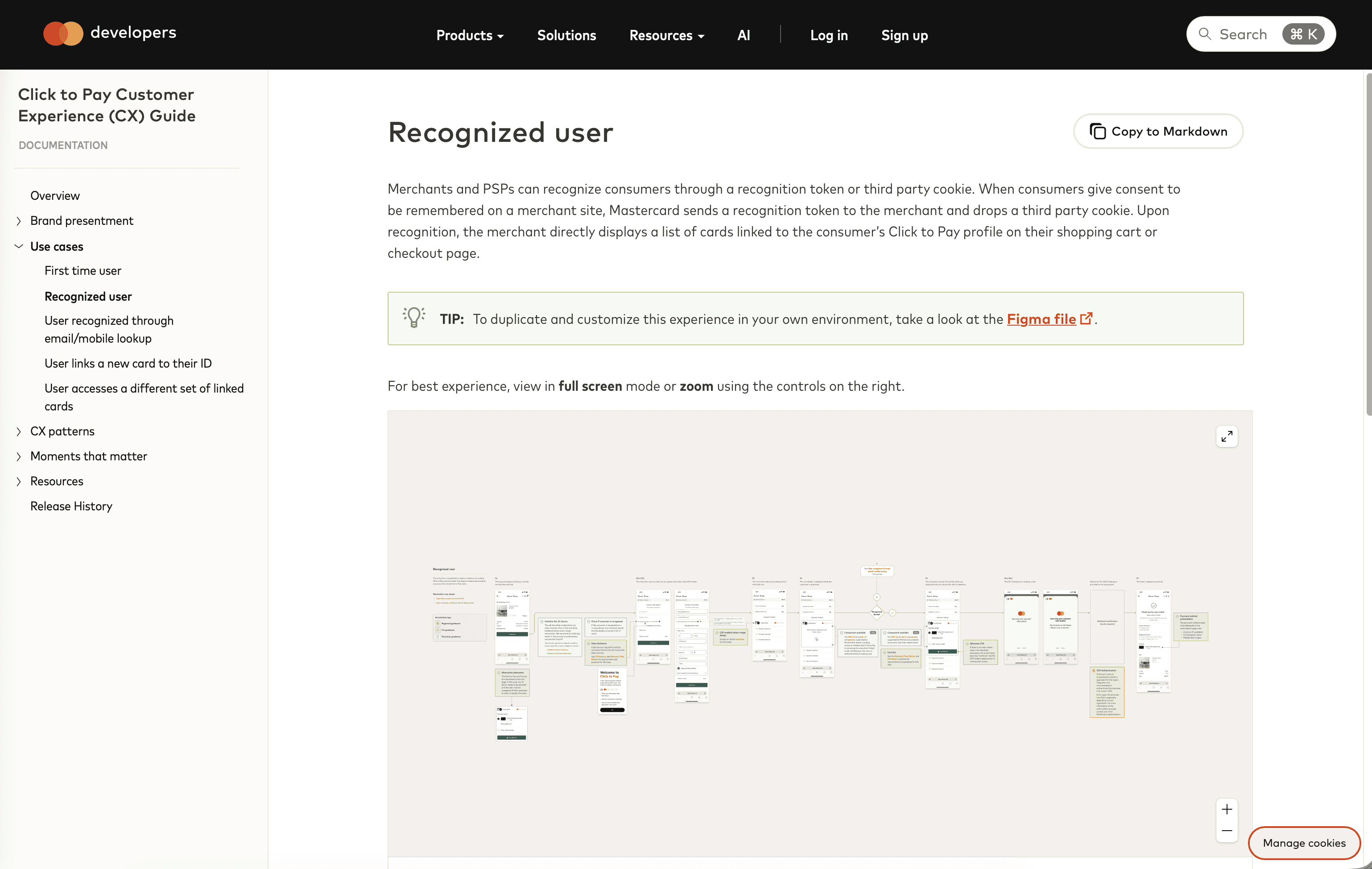Image resolution: width=1372 pixels, height=869 pixels.
Task: Open the Products dropdown menu
Action: pyautogui.click(x=470, y=35)
